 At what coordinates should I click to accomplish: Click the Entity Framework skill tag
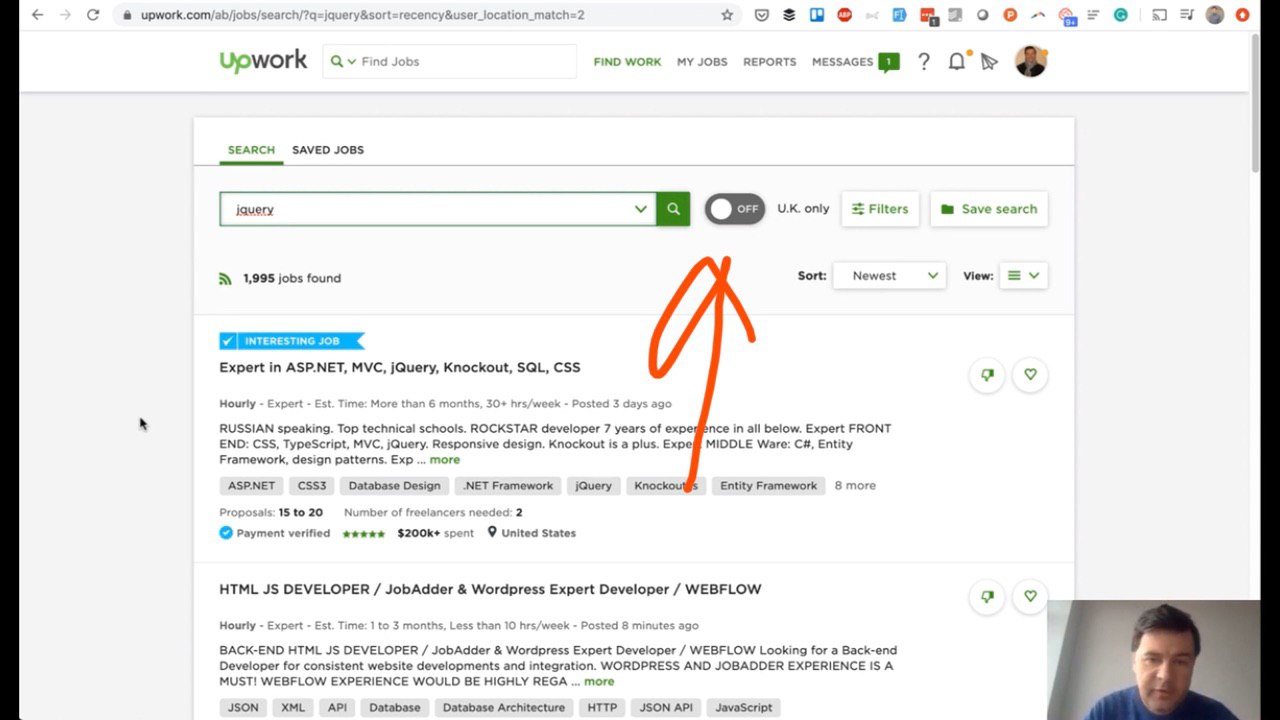tap(768, 486)
